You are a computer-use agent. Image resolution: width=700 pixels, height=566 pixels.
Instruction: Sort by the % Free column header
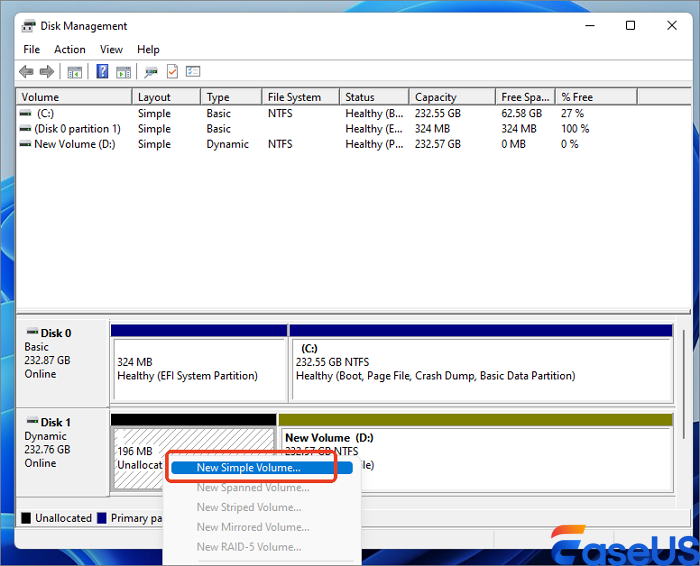[x=596, y=97]
